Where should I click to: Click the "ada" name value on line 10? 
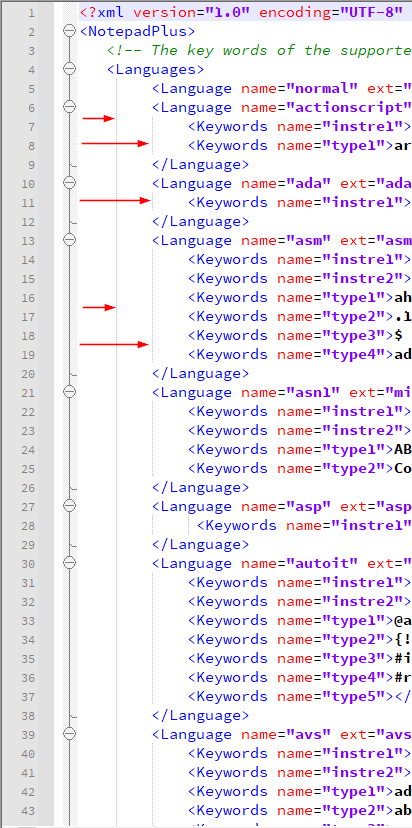pos(308,184)
